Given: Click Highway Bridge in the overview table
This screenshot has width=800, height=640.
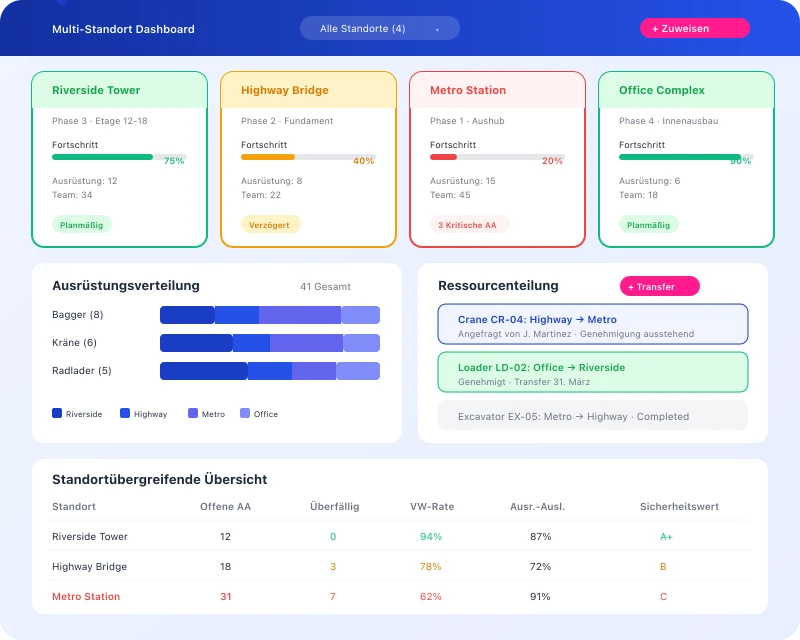Looking at the screenshot, I should [88, 566].
